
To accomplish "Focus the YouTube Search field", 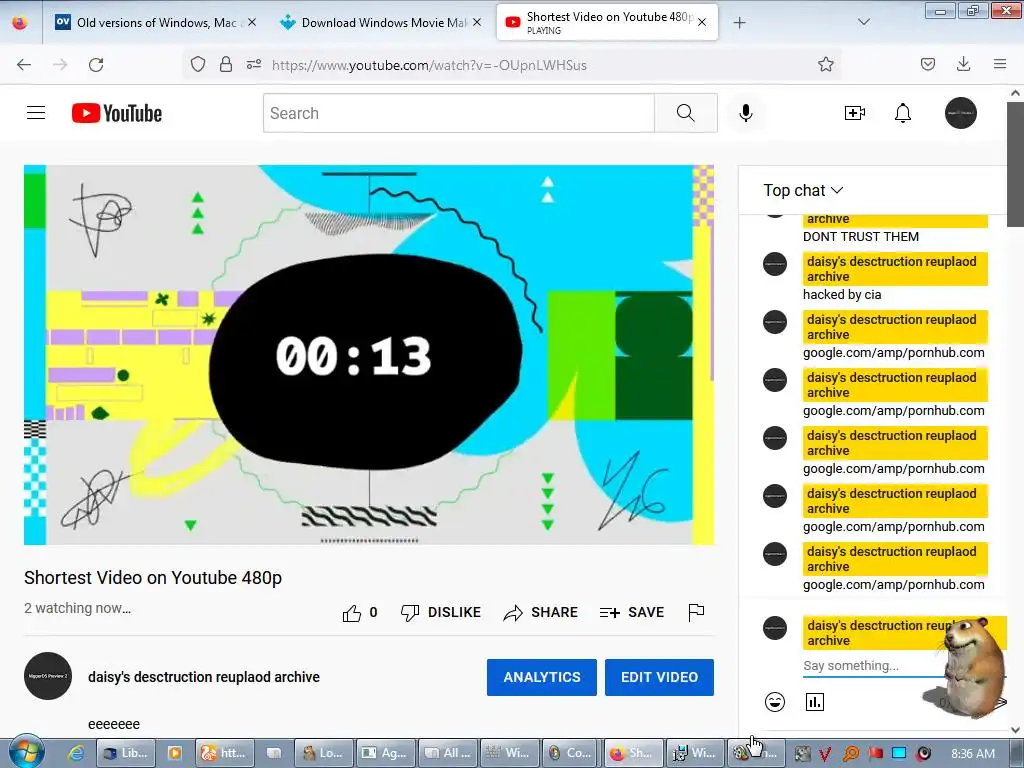I will click(x=458, y=113).
